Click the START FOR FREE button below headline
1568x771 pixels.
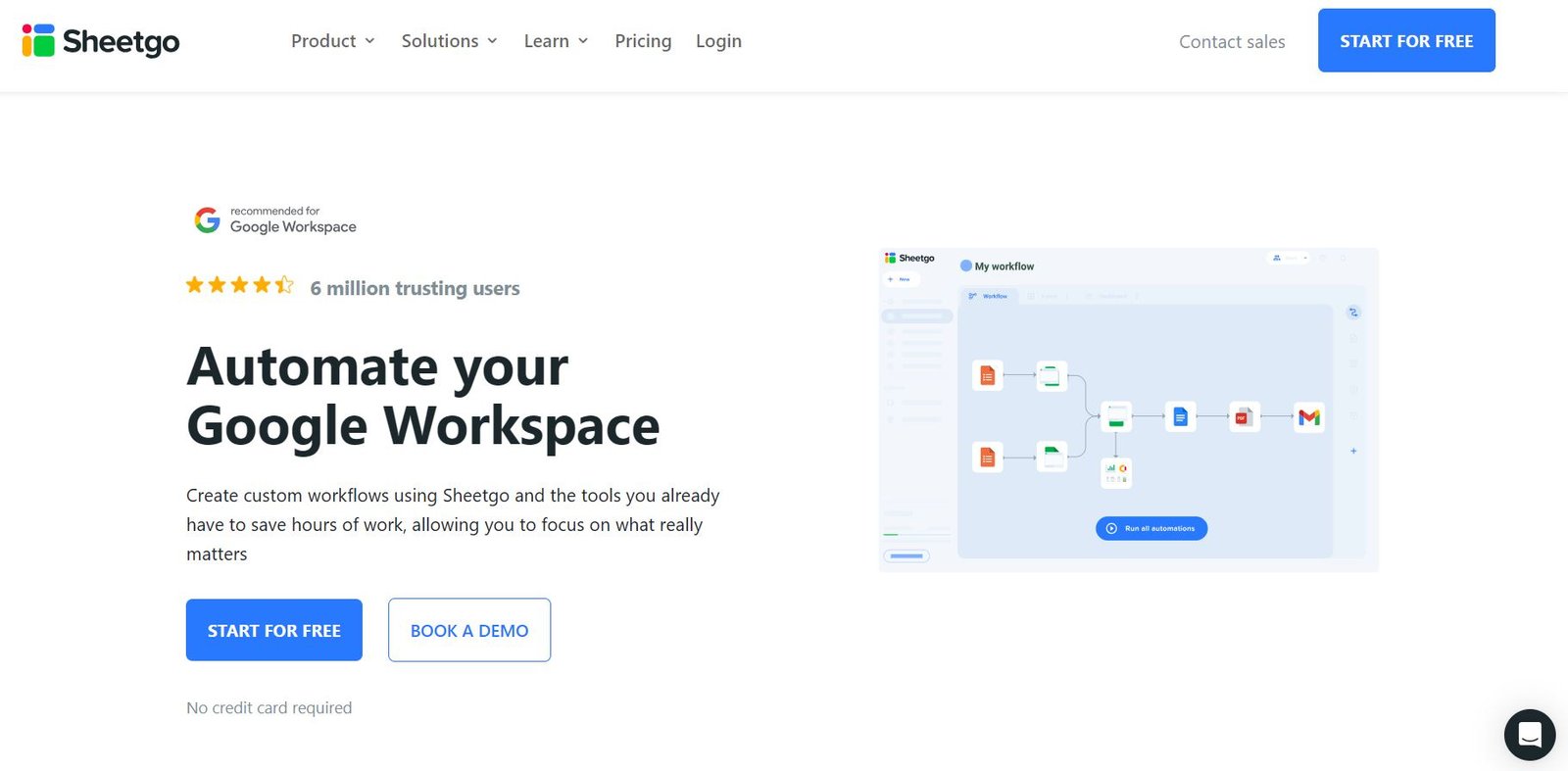click(x=274, y=630)
